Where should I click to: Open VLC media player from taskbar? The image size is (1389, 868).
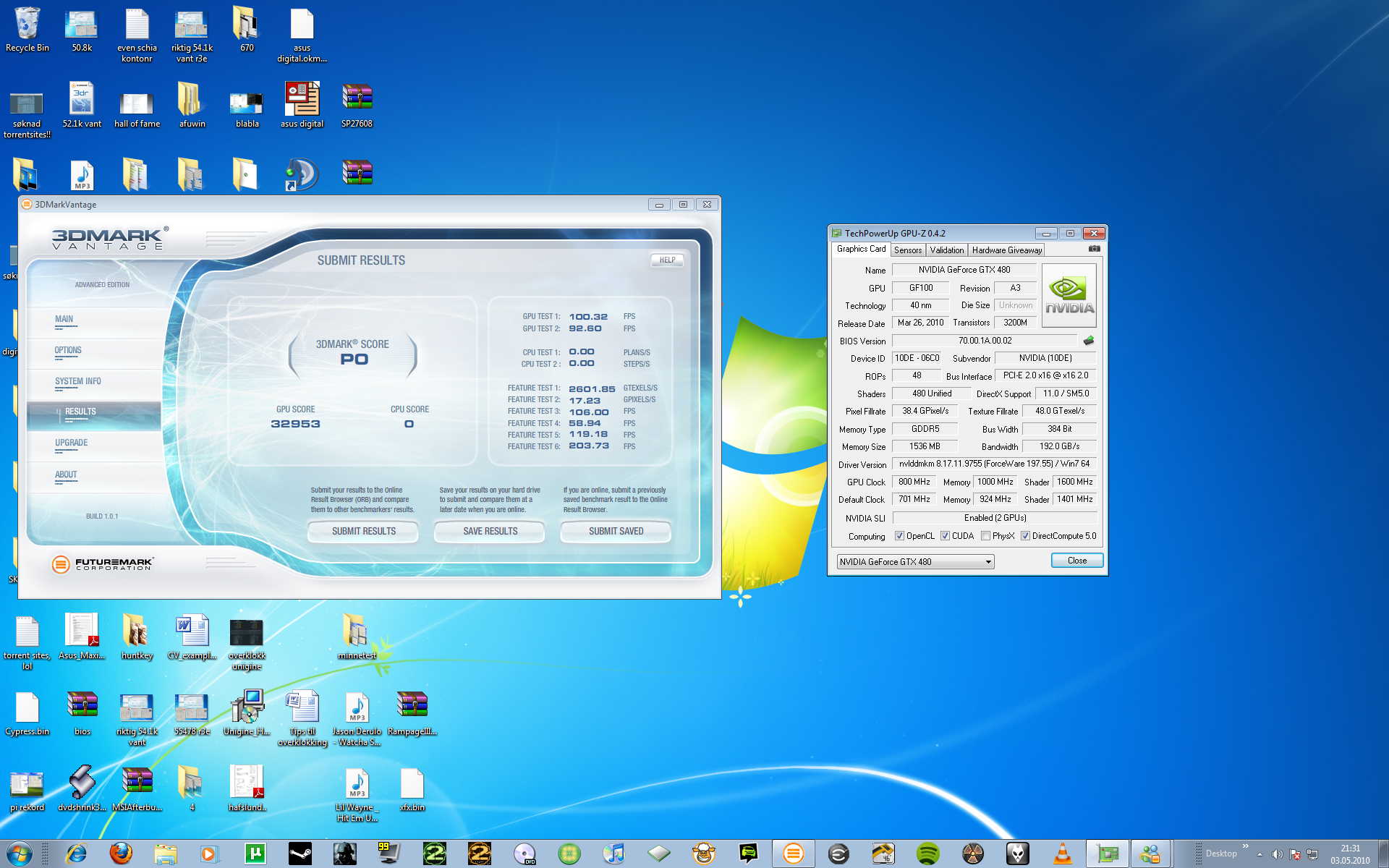pyautogui.click(x=1062, y=854)
